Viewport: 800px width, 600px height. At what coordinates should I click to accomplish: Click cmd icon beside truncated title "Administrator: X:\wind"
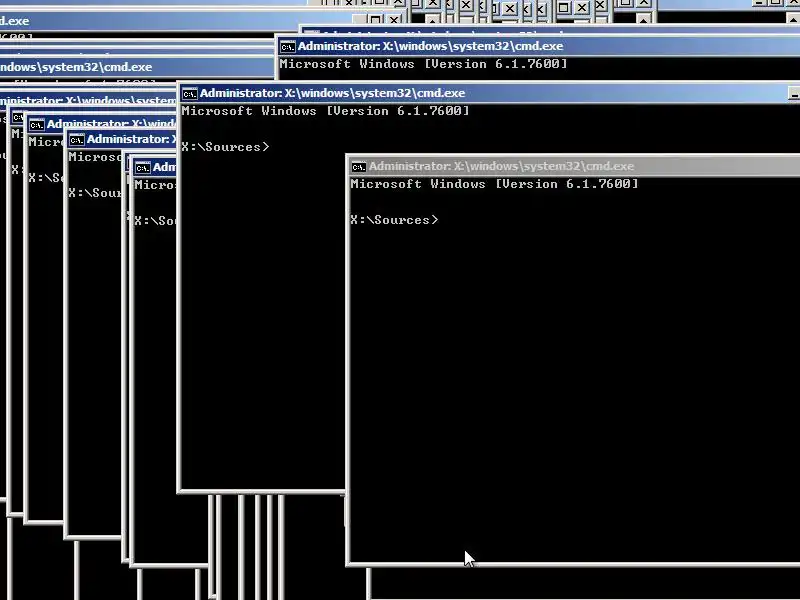37,124
